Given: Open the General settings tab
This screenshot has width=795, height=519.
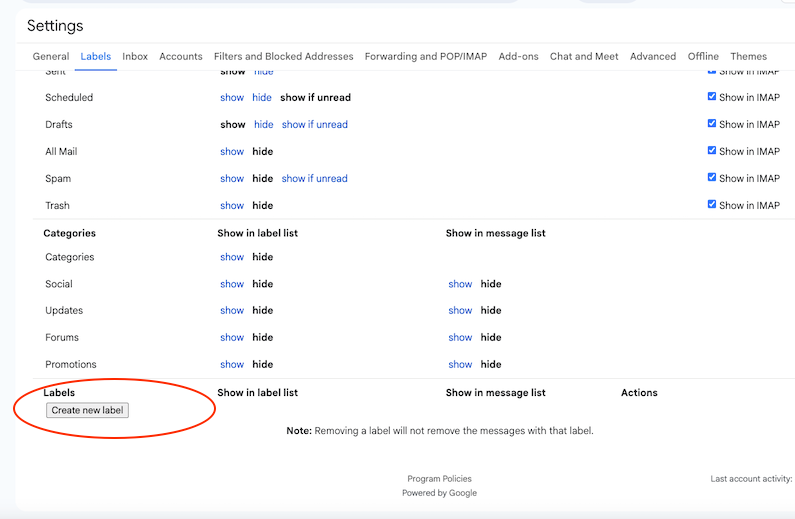Looking at the screenshot, I should pos(51,57).
